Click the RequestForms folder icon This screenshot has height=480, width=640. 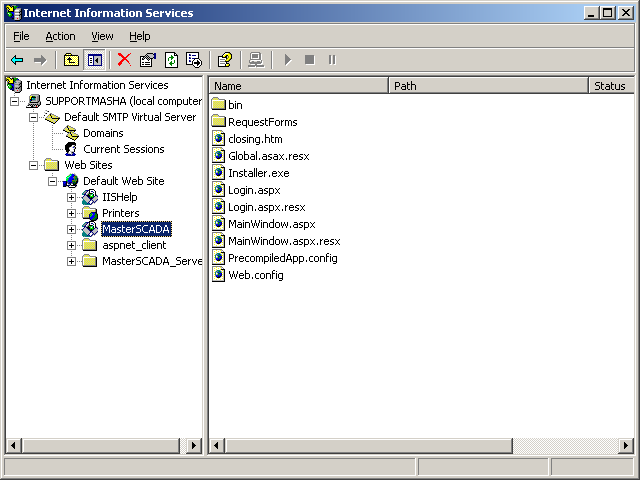coord(218,122)
